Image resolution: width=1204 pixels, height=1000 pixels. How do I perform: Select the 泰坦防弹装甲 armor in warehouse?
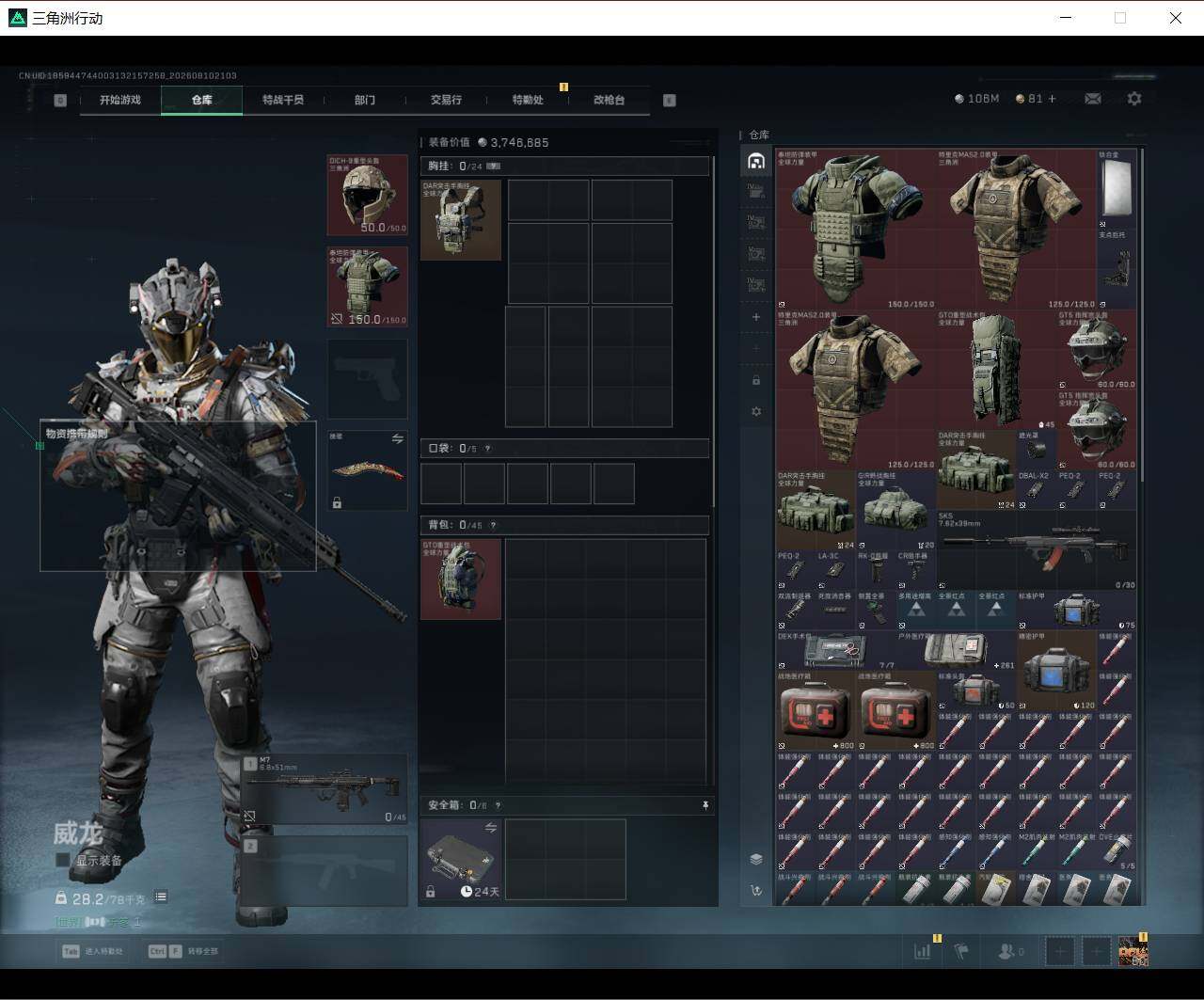[x=856, y=230]
